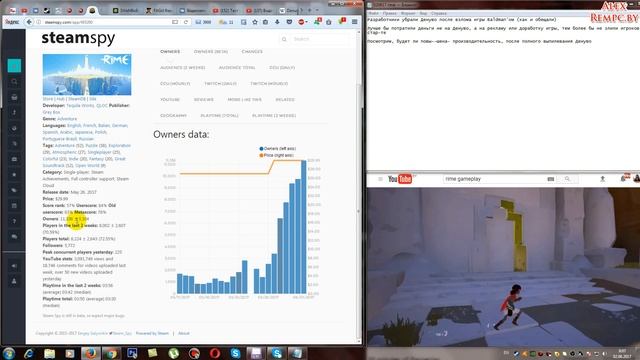Image resolution: width=640 pixels, height=360 pixels.
Task: Click the Powered by Steam footer link
Action: pyautogui.click(x=152, y=333)
